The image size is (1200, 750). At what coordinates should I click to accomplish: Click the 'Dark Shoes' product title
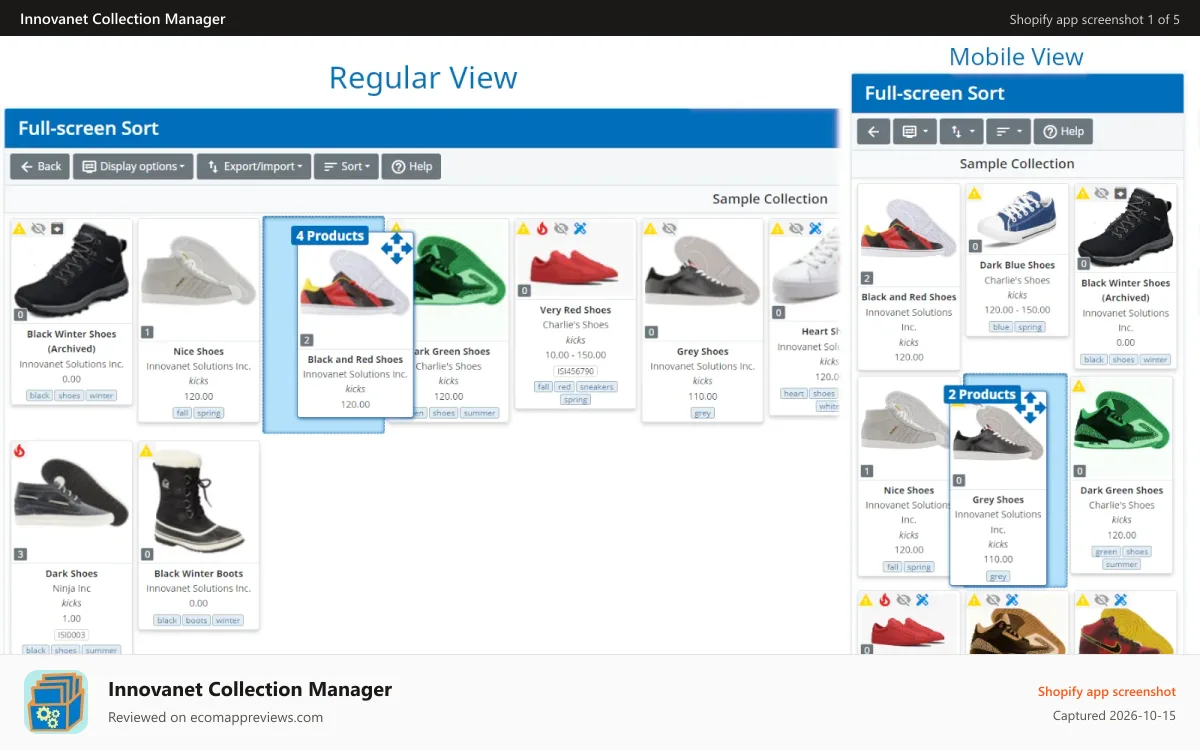pyautogui.click(x=72, y=574)
